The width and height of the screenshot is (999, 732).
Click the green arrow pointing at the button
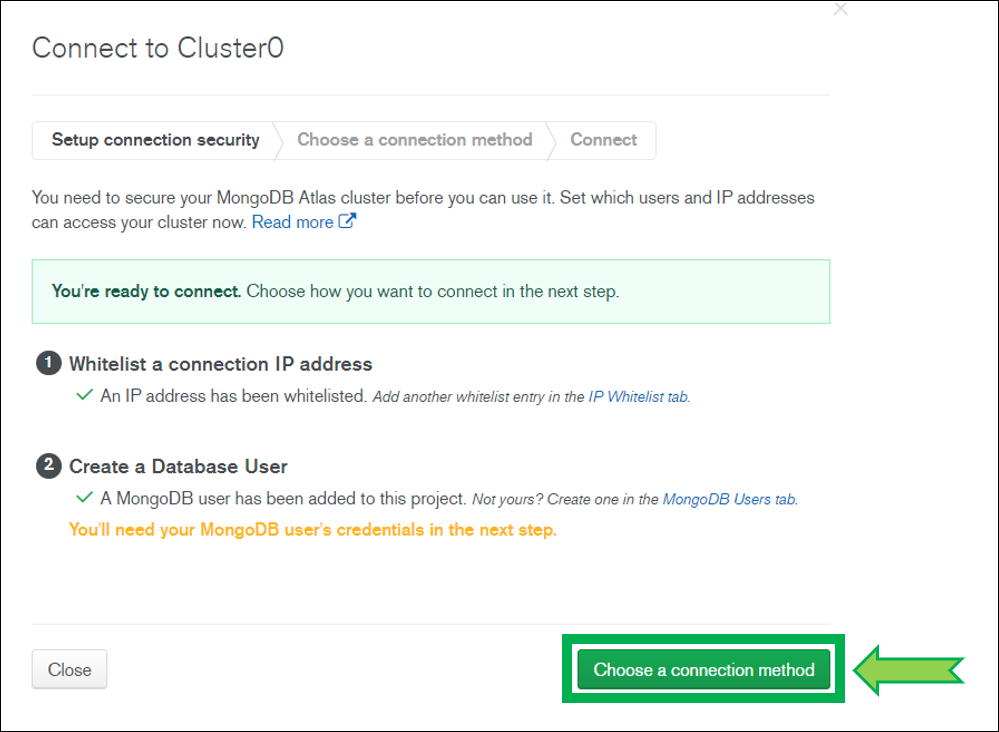909,670
